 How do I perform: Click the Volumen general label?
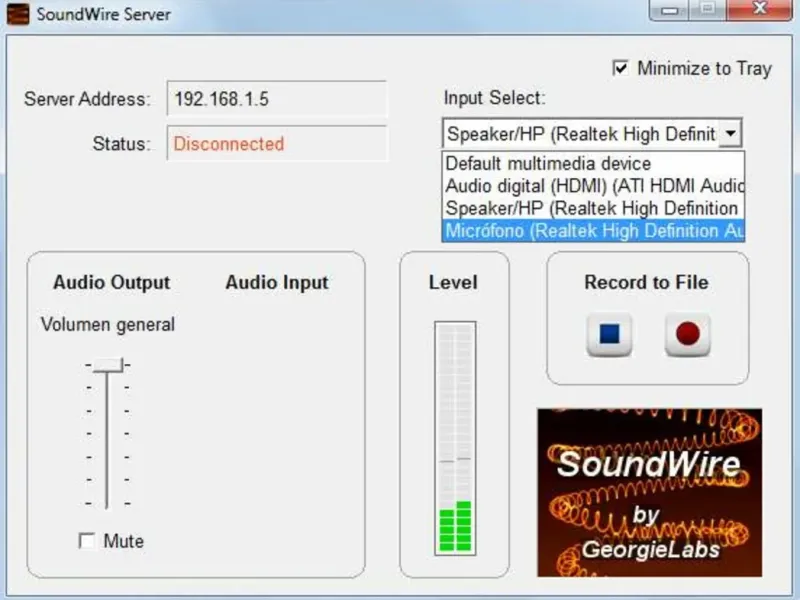tap(108, 324)
